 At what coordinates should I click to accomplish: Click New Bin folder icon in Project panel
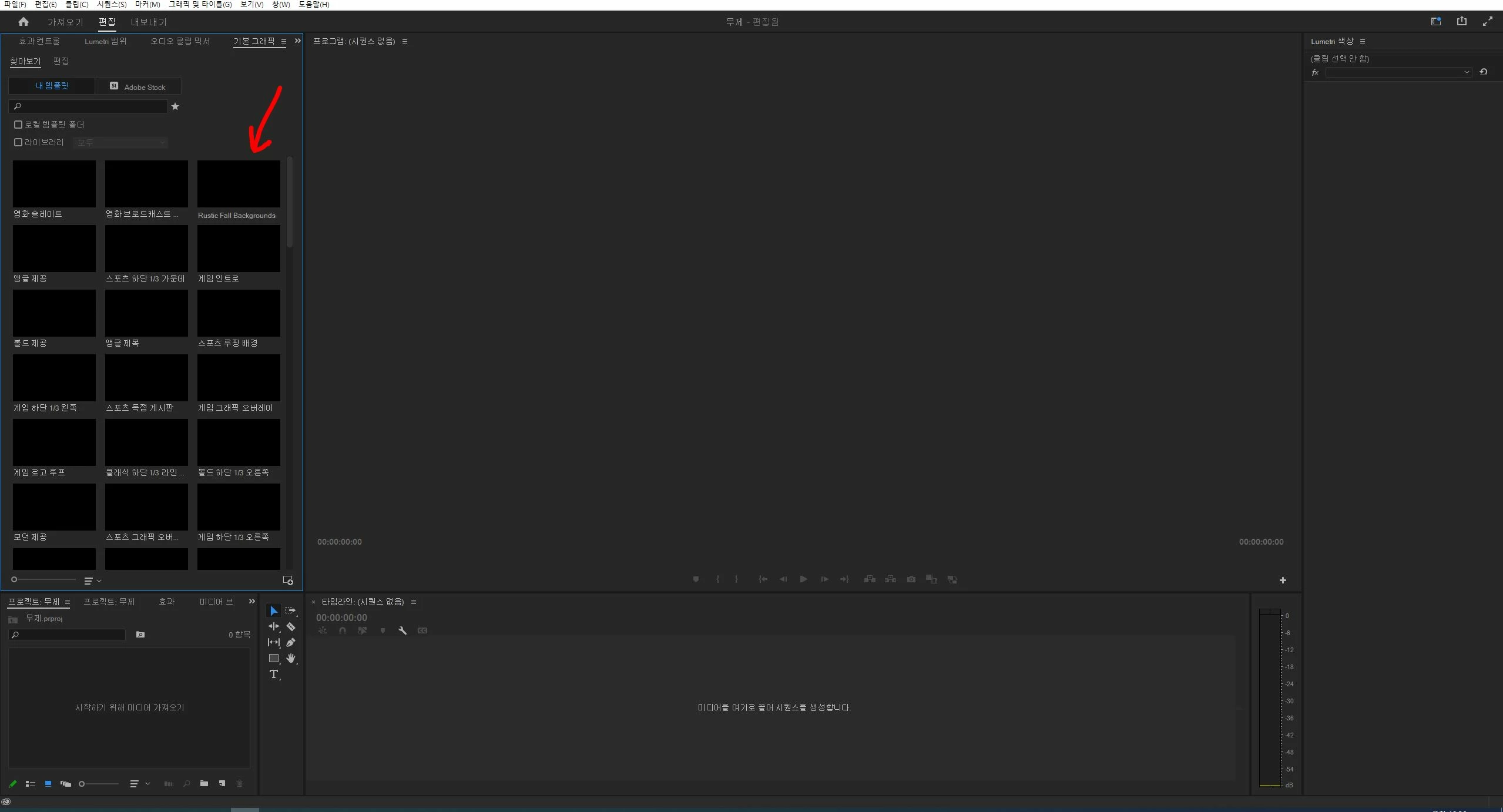204,784
